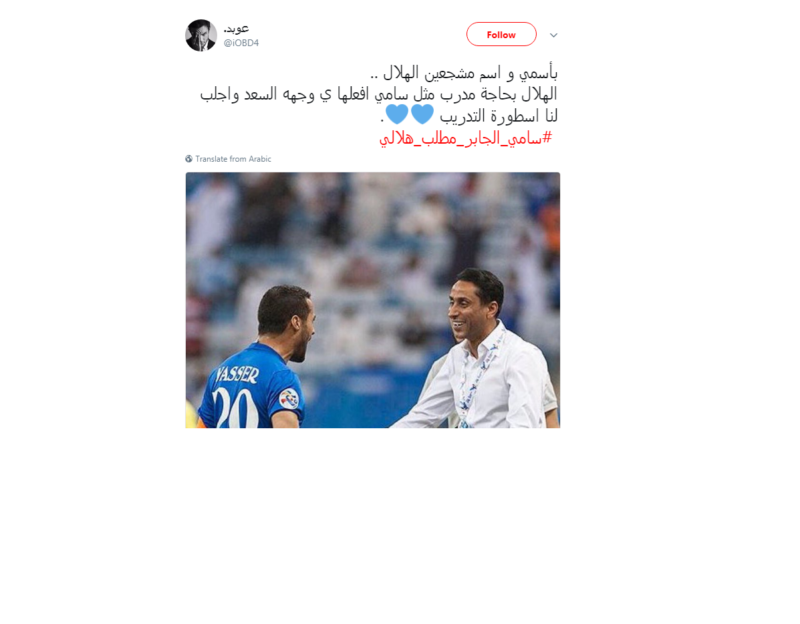Click the first line of tweet text

point(463,73)
